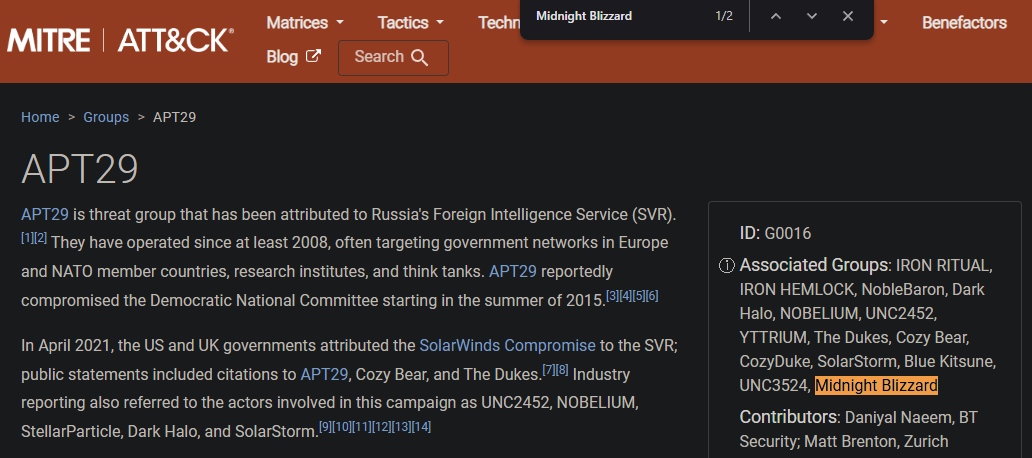Click the APT29 link before 'Cozy Bear'

(324, 374)
